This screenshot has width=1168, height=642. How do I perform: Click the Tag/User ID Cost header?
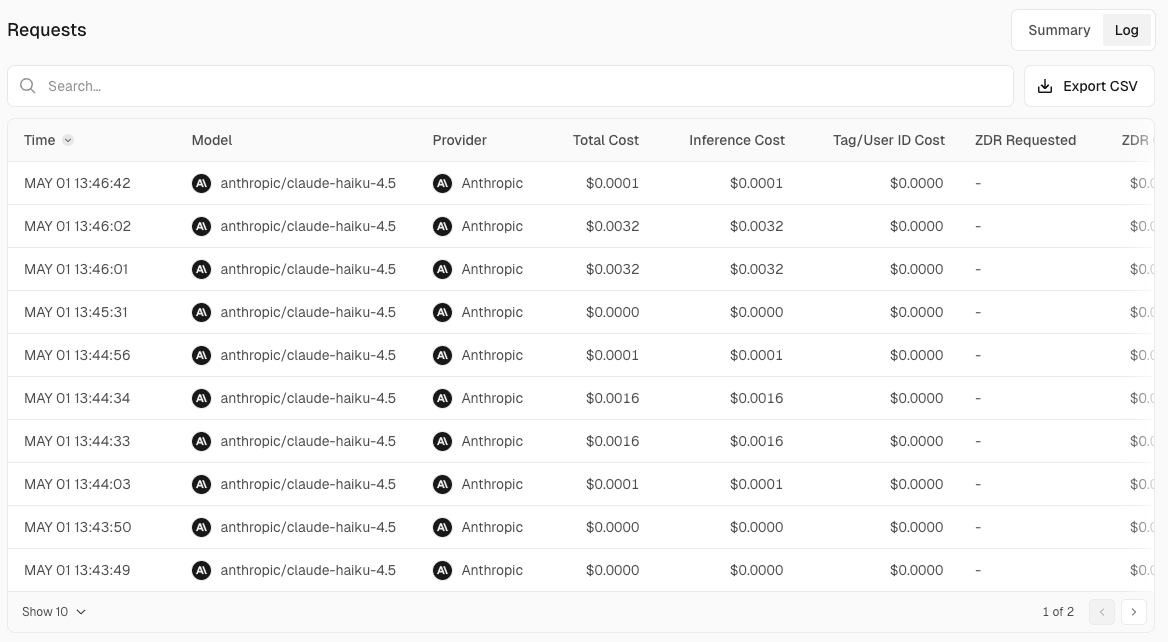click(x=889, y=140)
